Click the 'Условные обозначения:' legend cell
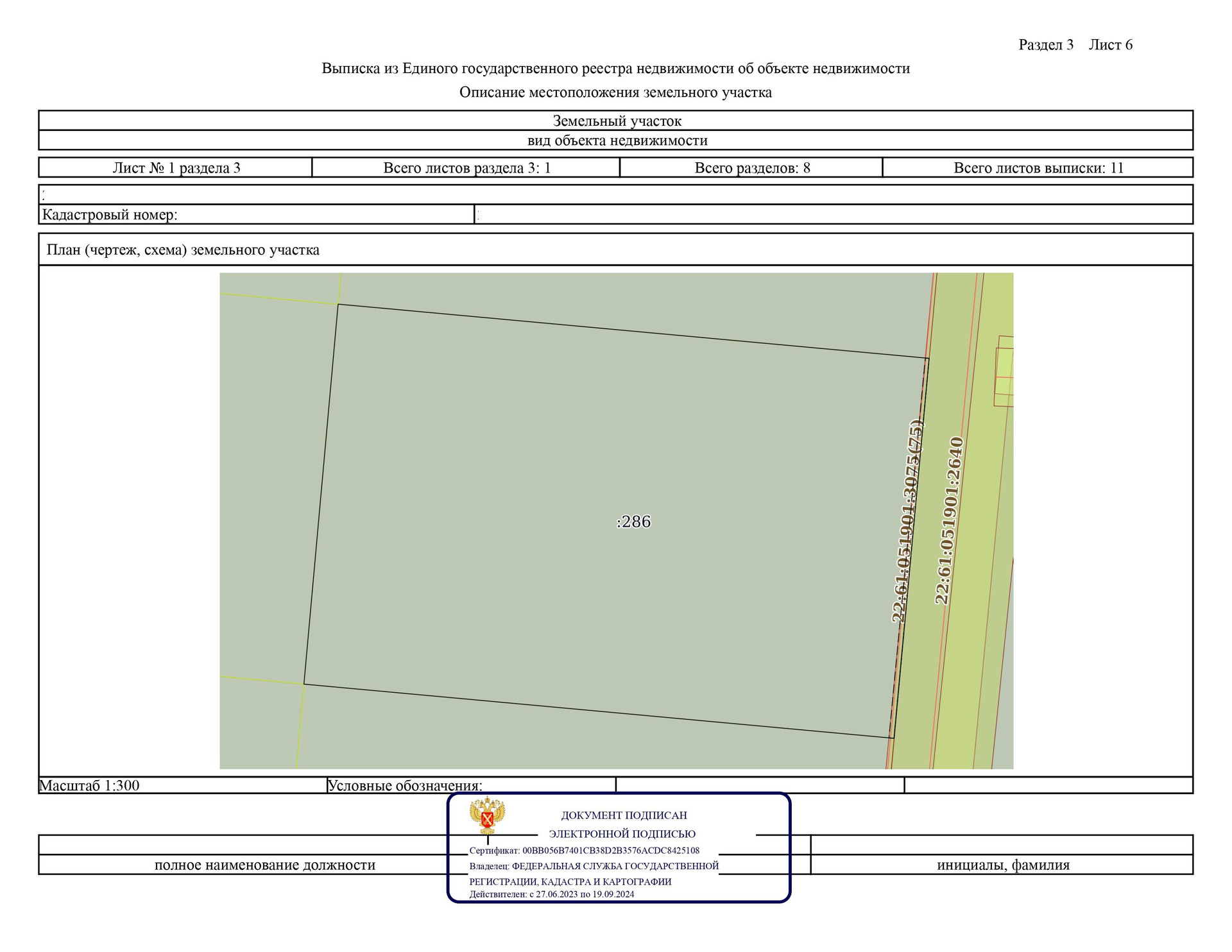The width and height of the screenshot is (1232, 952). point(405,785)
